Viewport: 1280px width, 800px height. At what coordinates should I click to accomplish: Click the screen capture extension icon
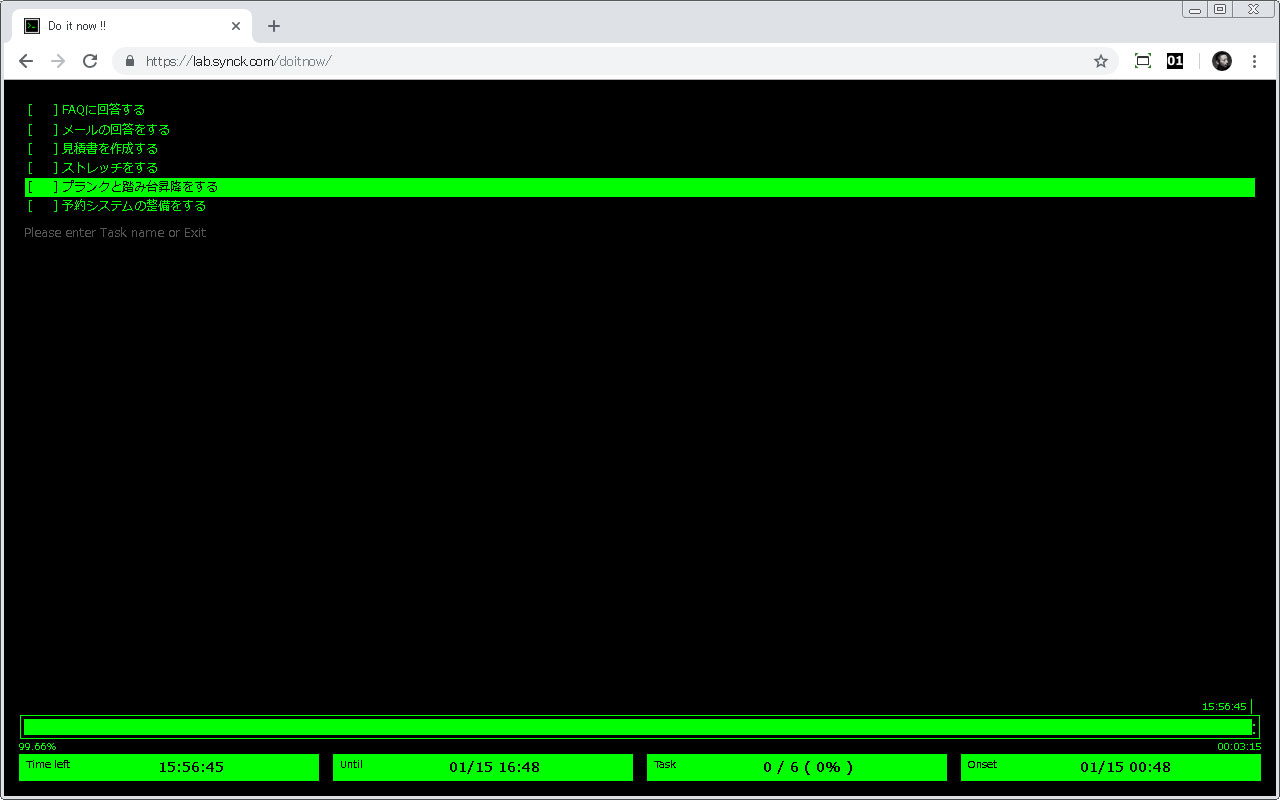[x=1143, y=61]
